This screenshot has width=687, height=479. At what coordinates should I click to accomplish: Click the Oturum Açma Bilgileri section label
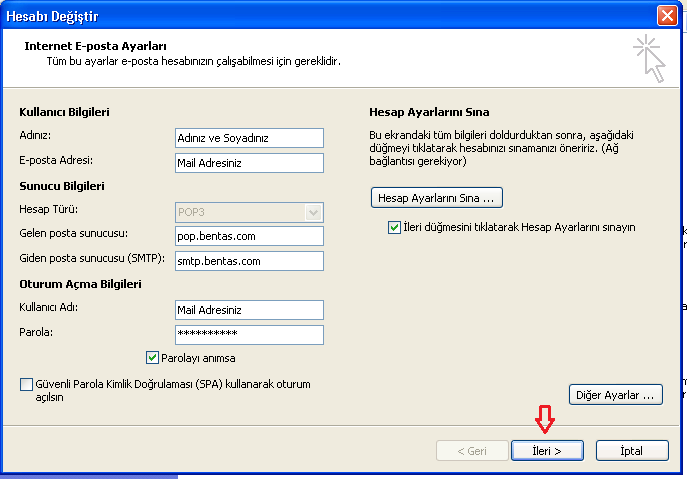[80, 284]
